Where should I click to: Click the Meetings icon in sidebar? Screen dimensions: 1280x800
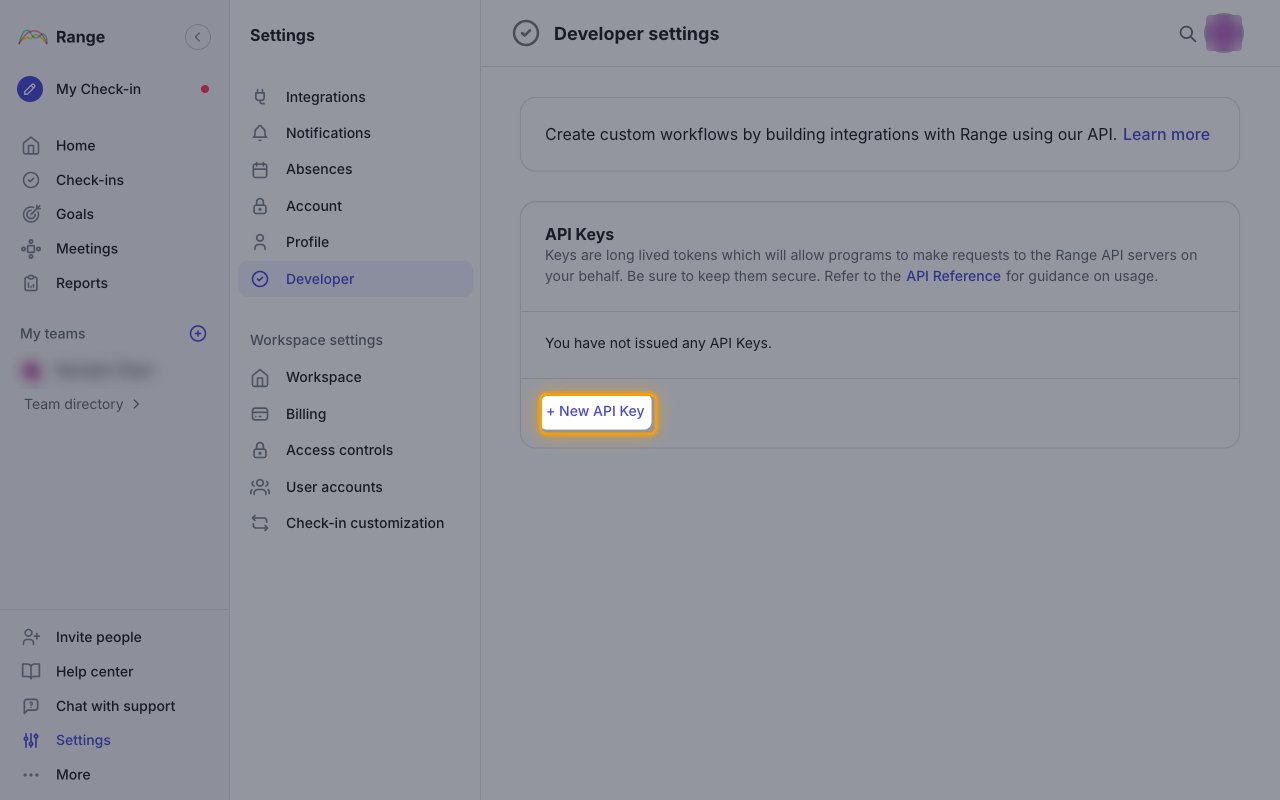31,249
